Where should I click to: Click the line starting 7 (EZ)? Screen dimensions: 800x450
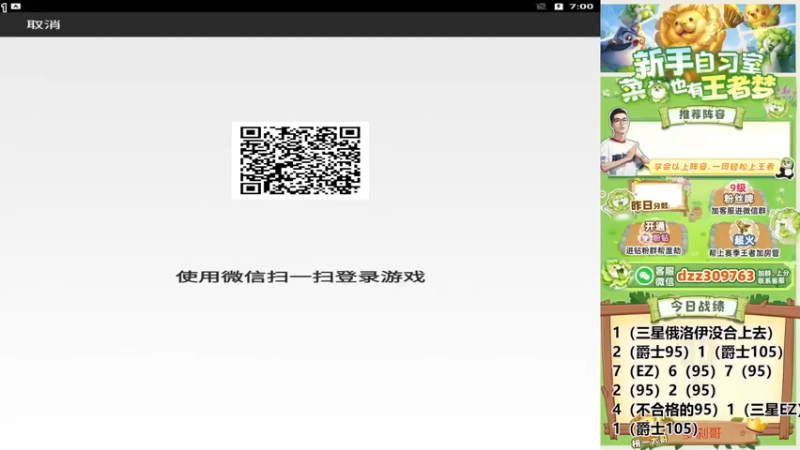tap(692, 371)
